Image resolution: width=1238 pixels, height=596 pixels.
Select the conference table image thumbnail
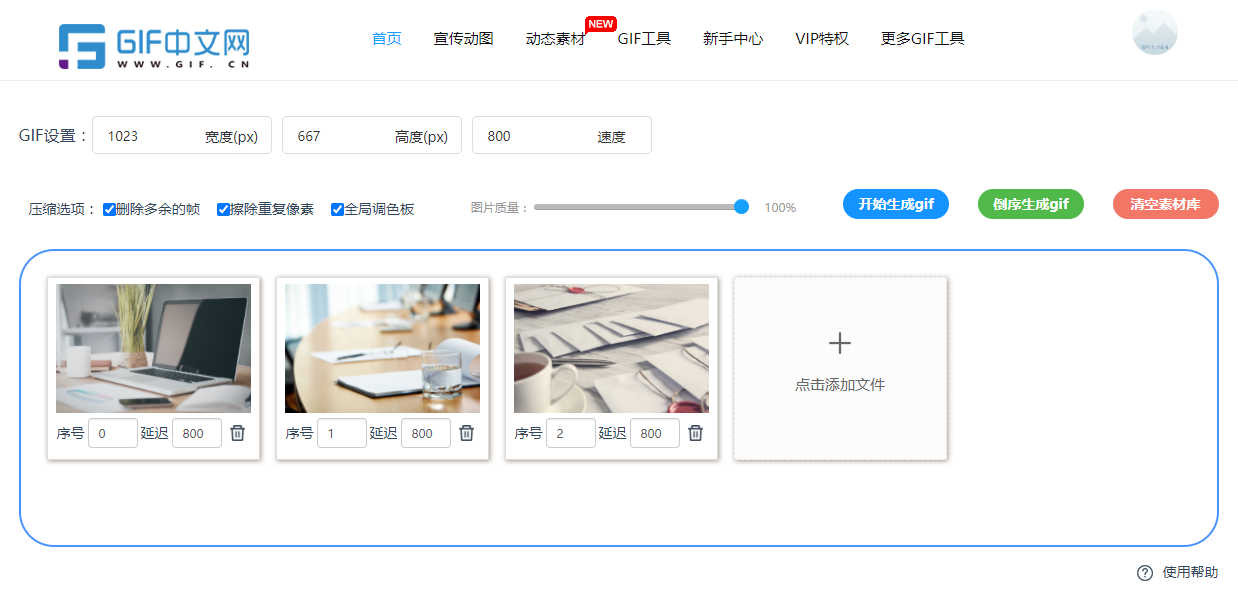[x=382, y=348]
